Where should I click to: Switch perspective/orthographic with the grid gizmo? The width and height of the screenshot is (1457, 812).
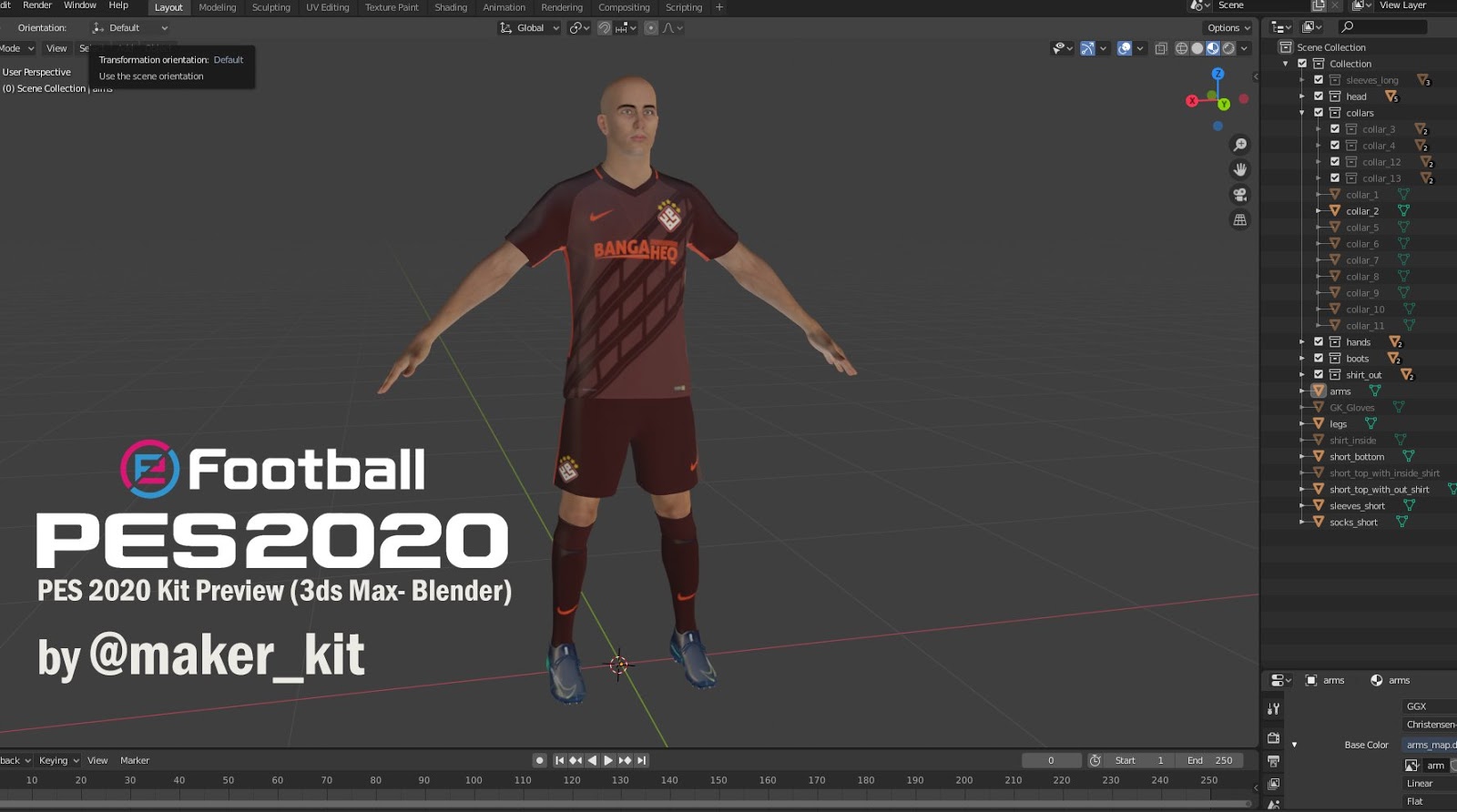(1239, 219)
